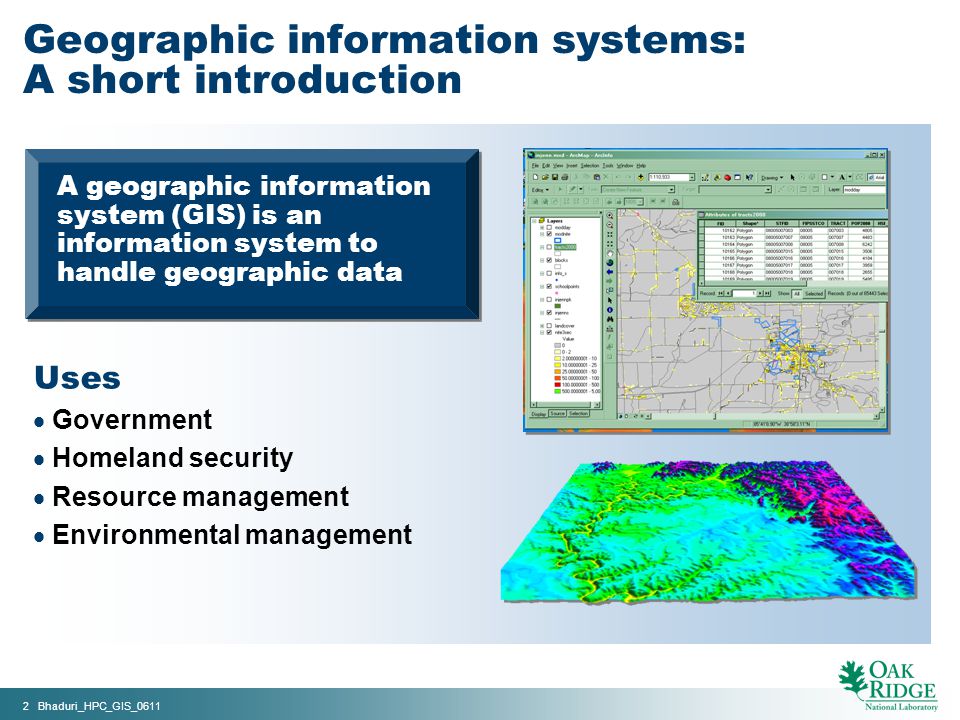
Task: Click the red ArcToolbox icon
Action: pyautogui.click(x=727, y=178)
